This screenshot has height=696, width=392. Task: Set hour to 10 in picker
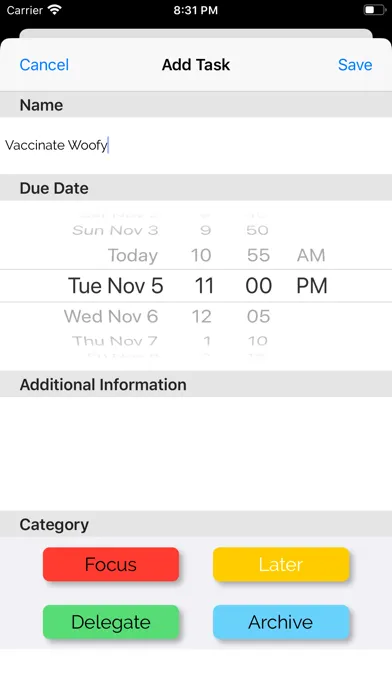[x=201, y=255]
